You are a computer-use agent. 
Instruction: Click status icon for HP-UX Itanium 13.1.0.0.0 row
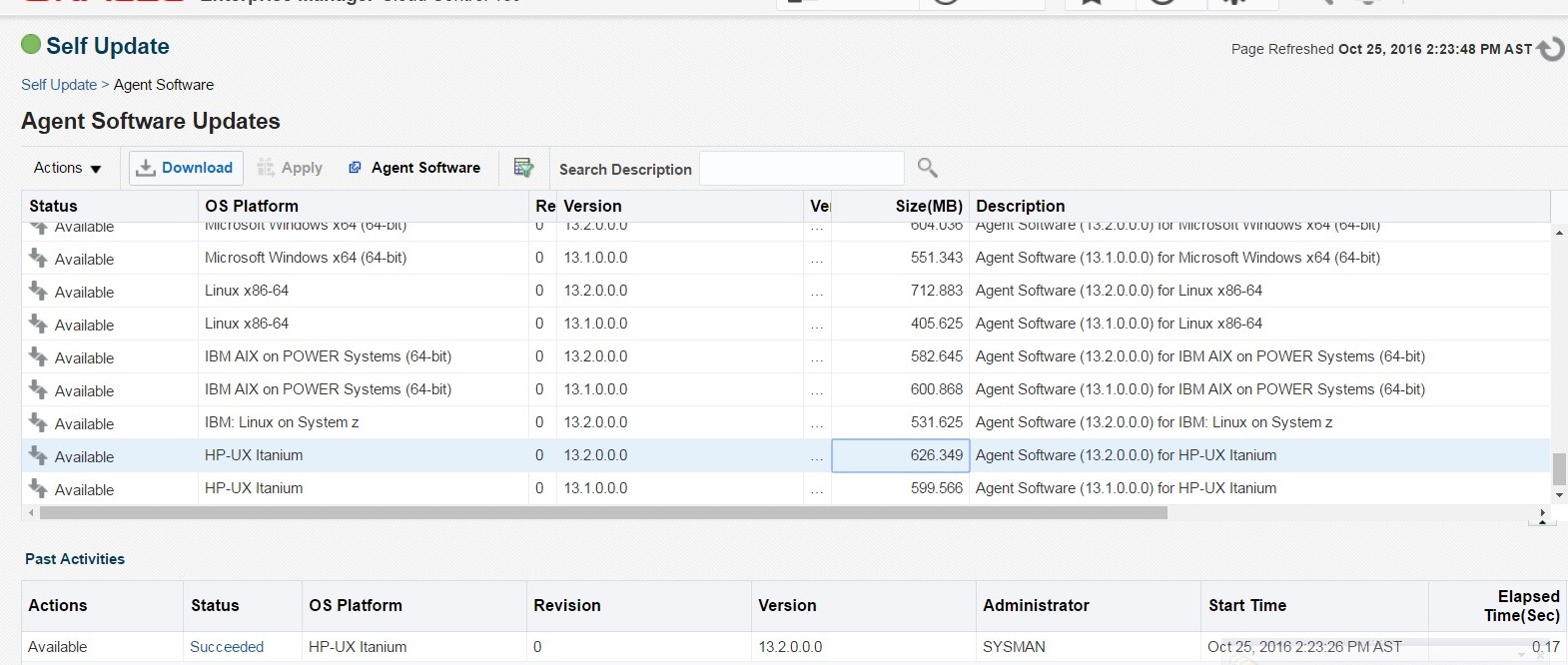click(39, 488)
